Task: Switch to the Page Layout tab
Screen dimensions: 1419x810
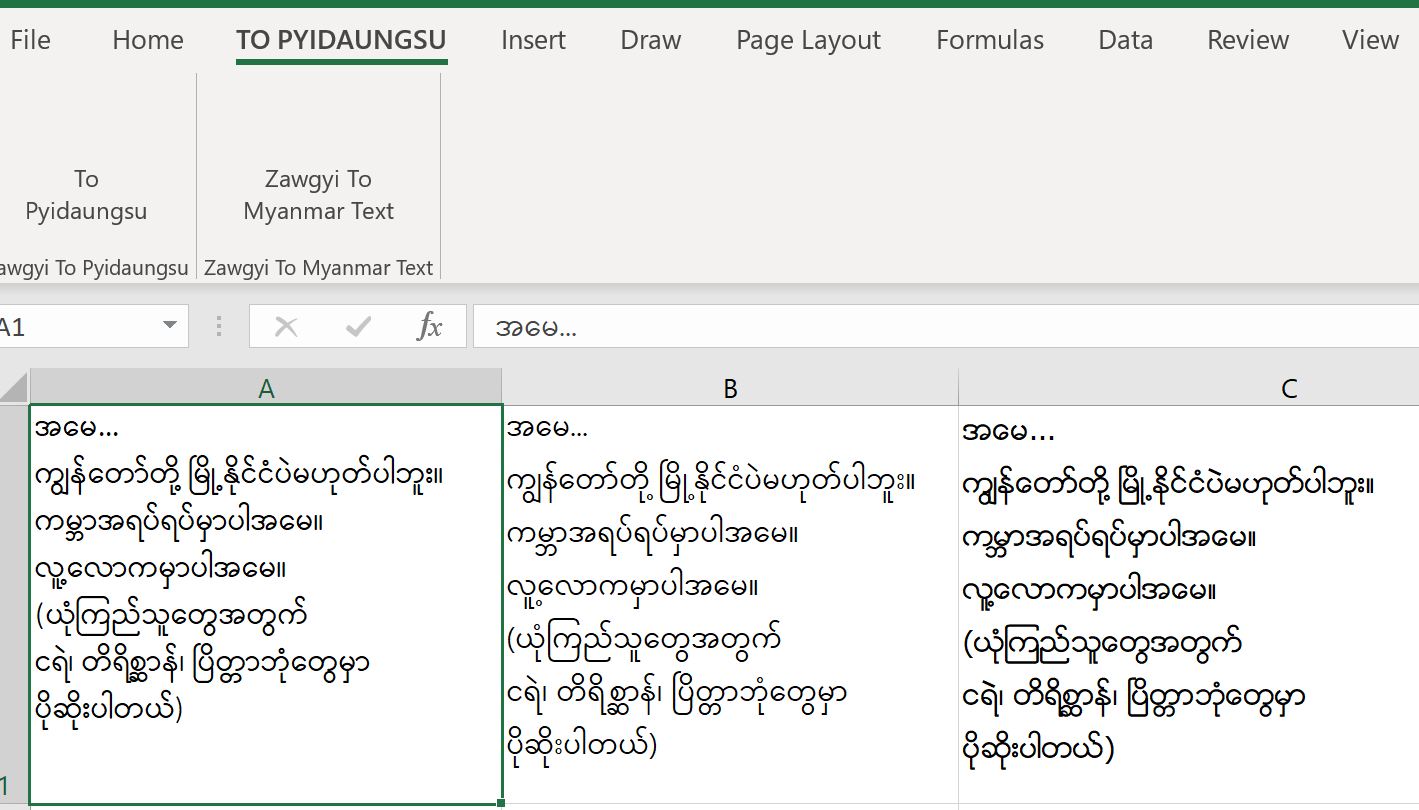Action: point(808,40)
